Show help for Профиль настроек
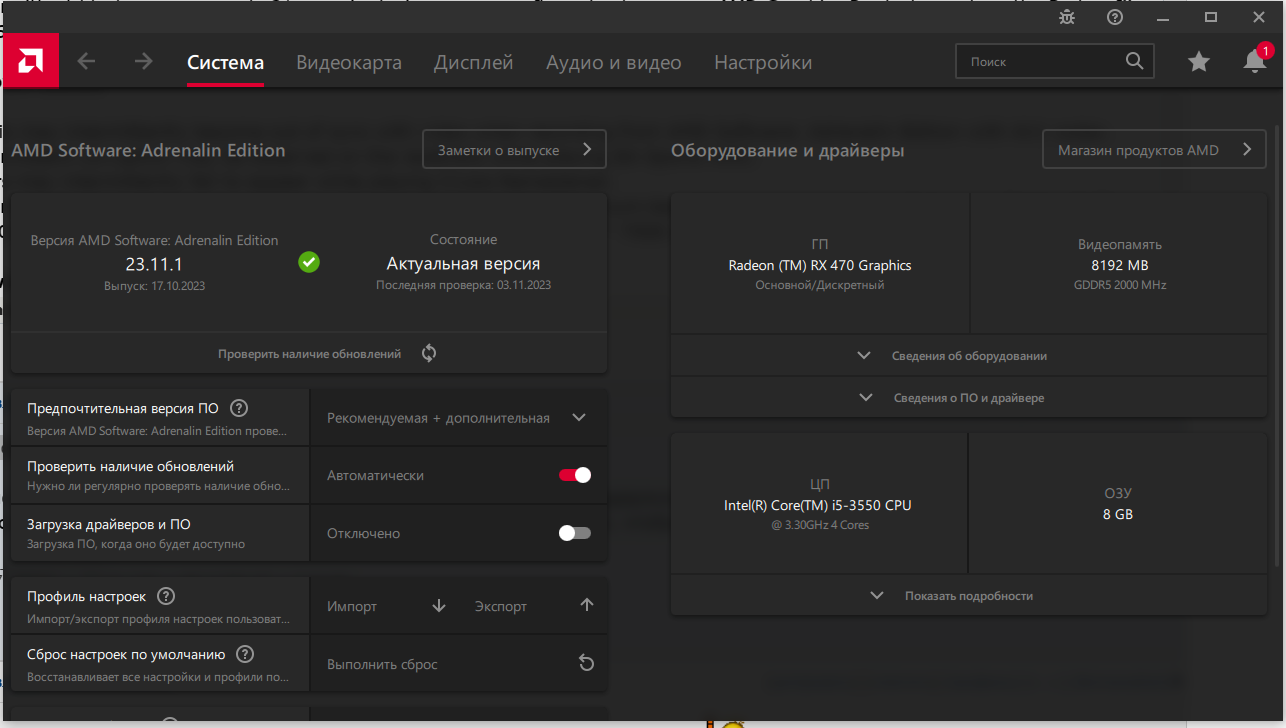Screen dimensions: 1286x728 166,596
